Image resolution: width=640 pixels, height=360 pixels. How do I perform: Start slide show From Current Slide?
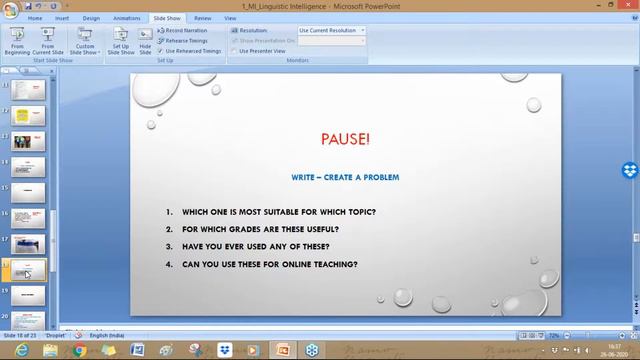pos(48,41)
